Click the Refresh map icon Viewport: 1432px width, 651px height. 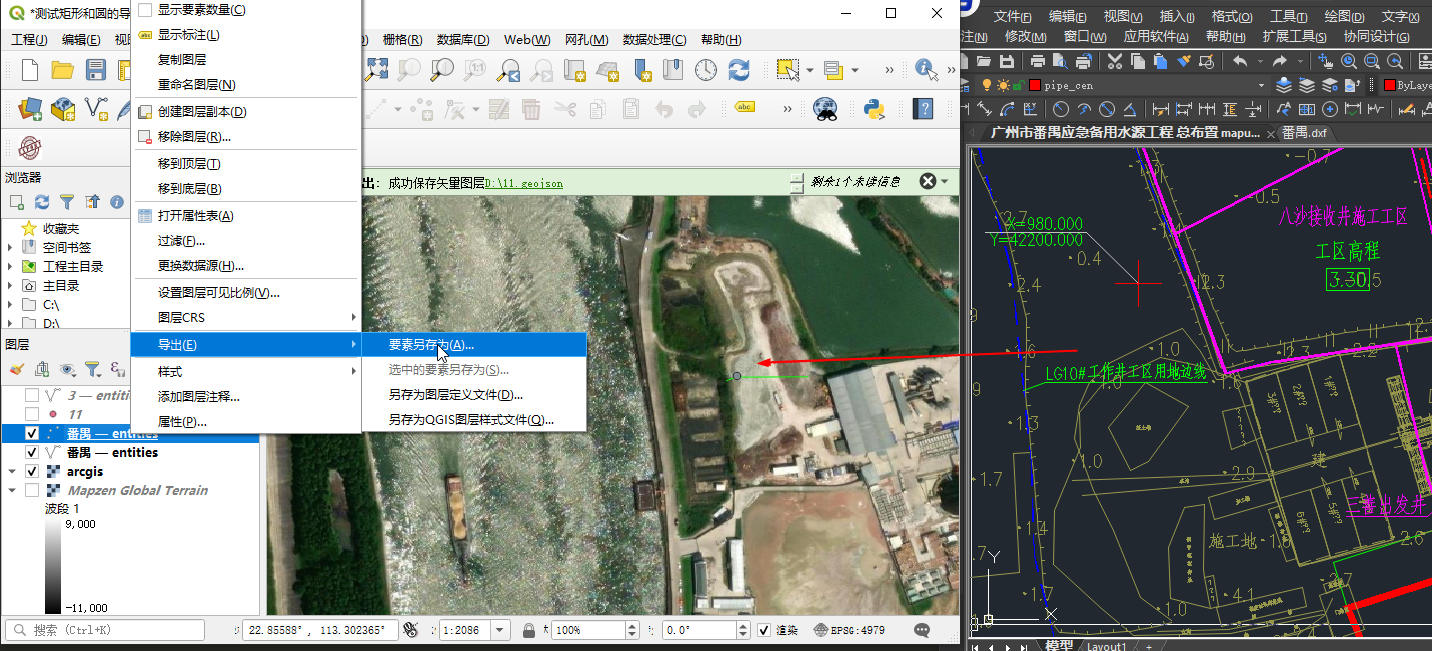pos(738,70)
